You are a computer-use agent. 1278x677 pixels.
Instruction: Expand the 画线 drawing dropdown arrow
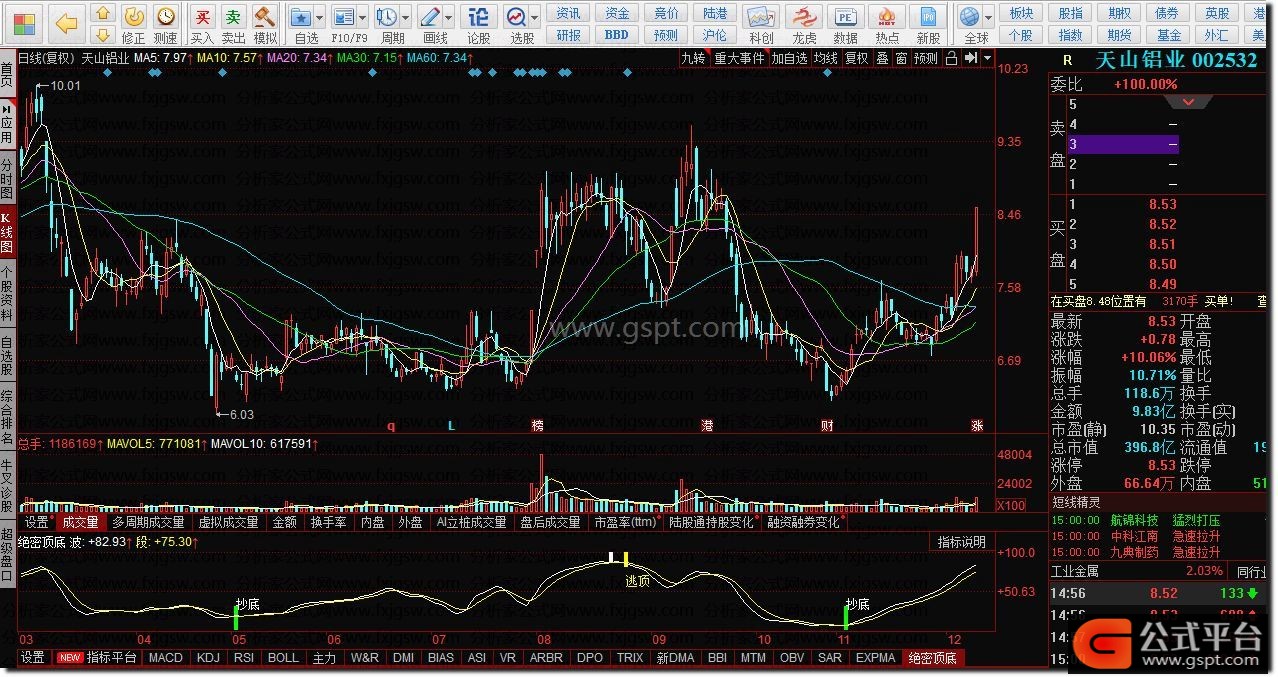[x=449, y=18]
